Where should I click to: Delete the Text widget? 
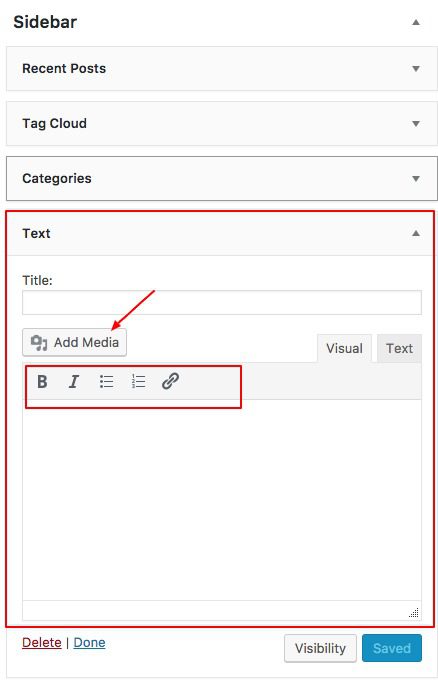point(42,642)
